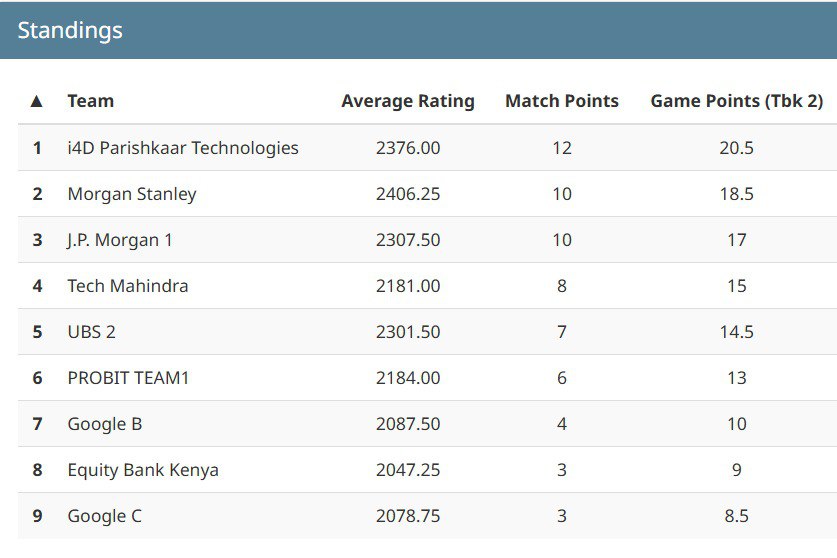Open Morgan Stanley team page

pos(131,194)
